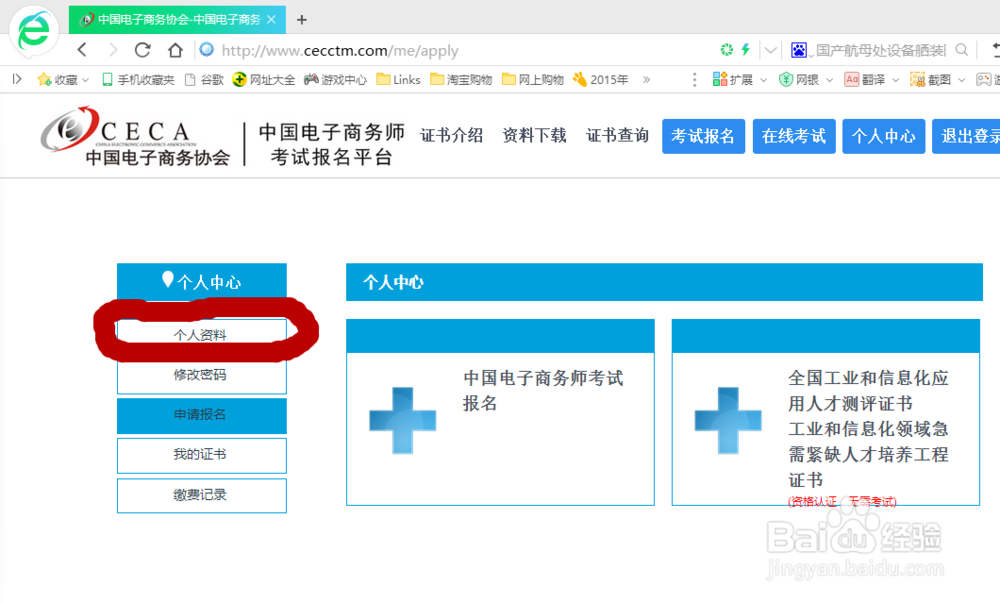Close the 中国电子商务协会 tab

(271, 20)
